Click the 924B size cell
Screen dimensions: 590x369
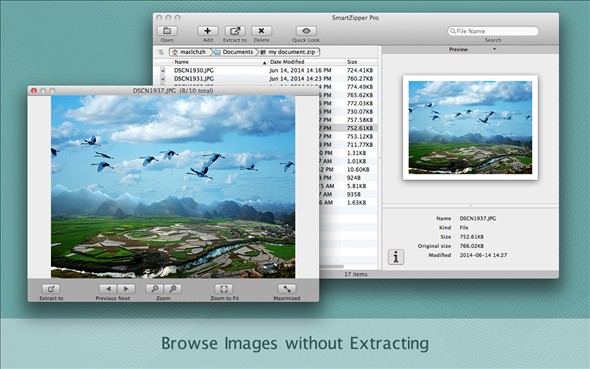point(354,178)
